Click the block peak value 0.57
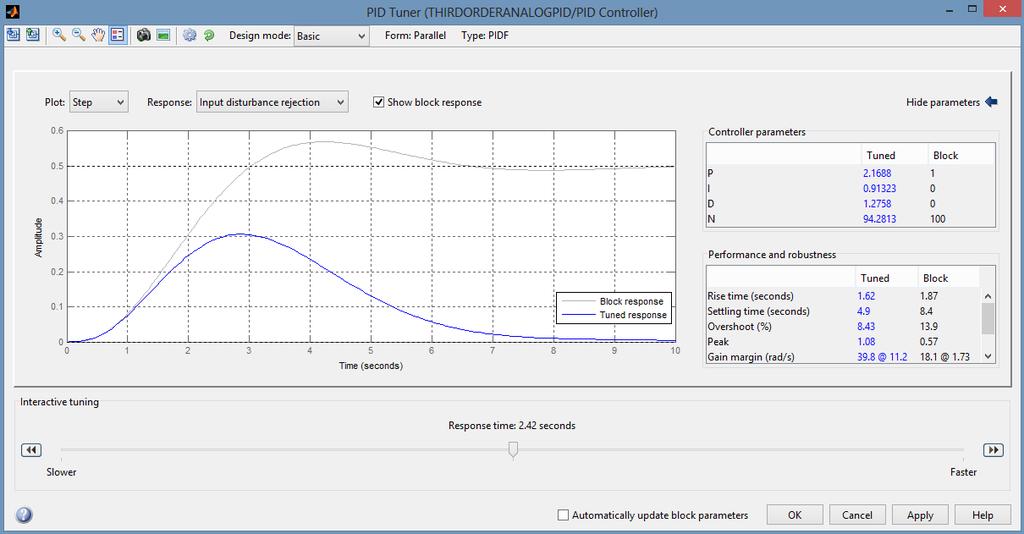The width and height of the screenshot is (1024, 534). click(929, 341)
